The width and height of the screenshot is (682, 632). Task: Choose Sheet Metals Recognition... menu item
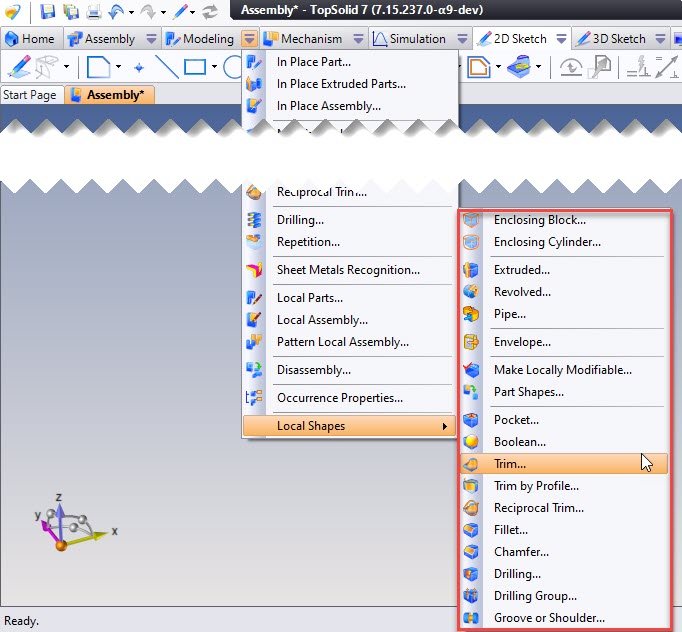pos(350,270)
